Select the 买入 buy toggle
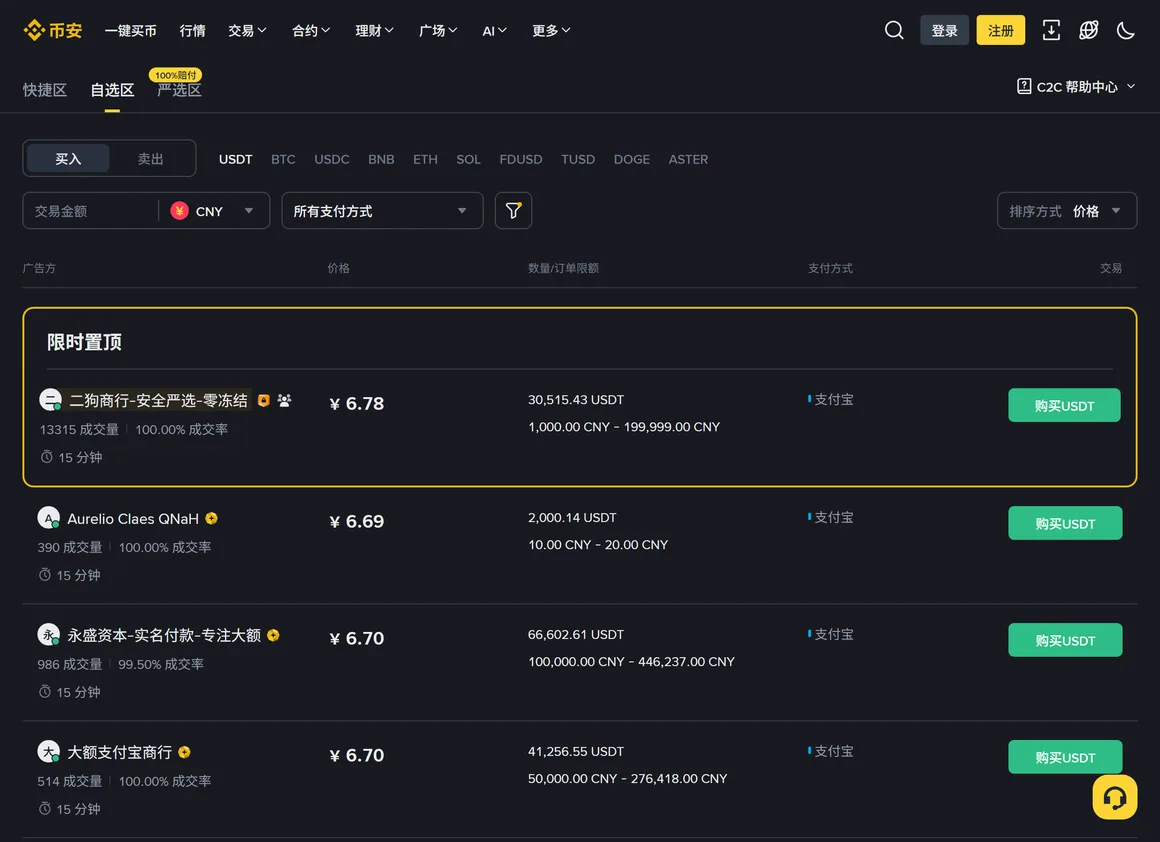Image resolution: width=1160 pixels, height=842 pixels. 68,159
